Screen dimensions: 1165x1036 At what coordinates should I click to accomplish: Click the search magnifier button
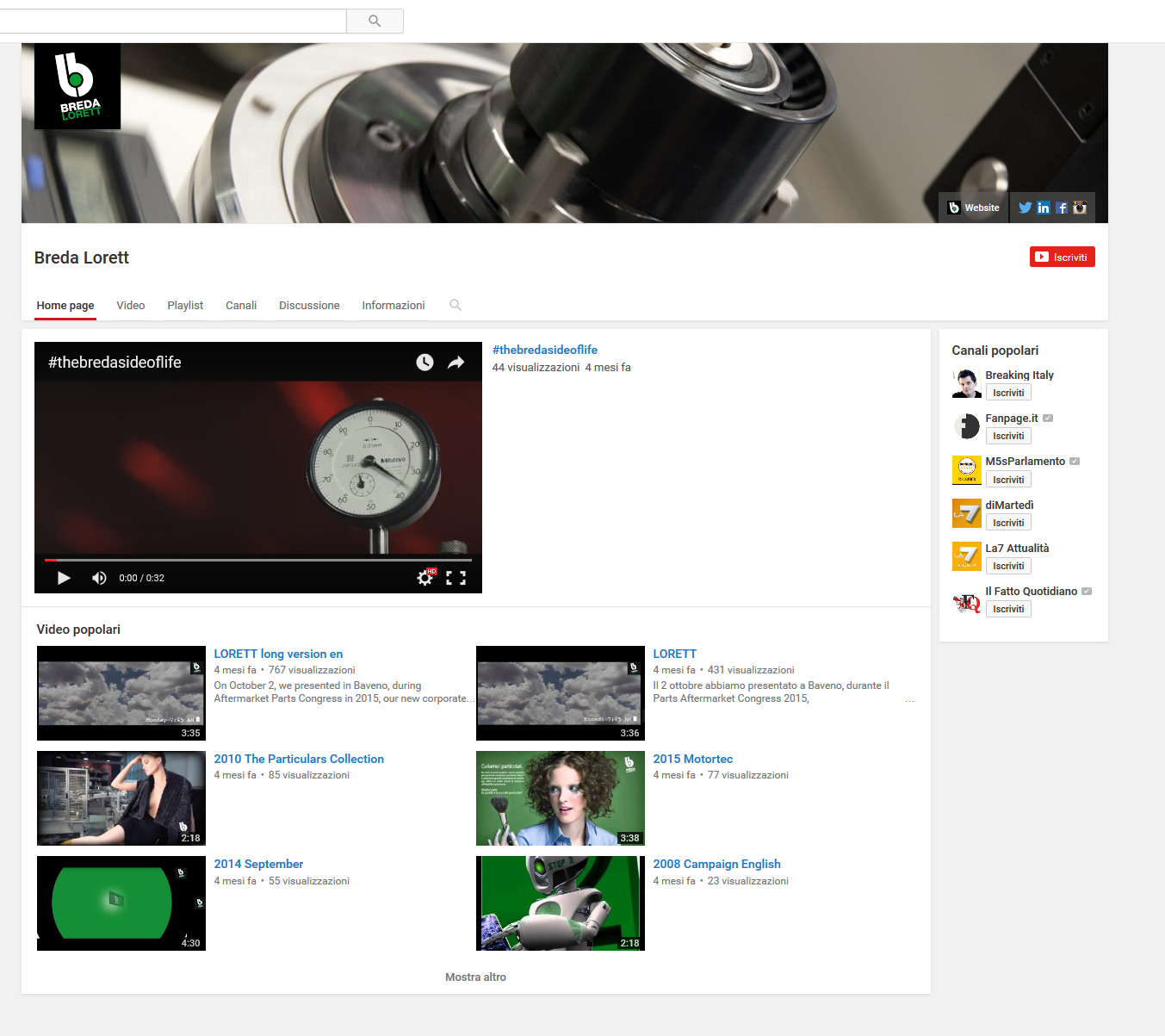coord(375,21)
